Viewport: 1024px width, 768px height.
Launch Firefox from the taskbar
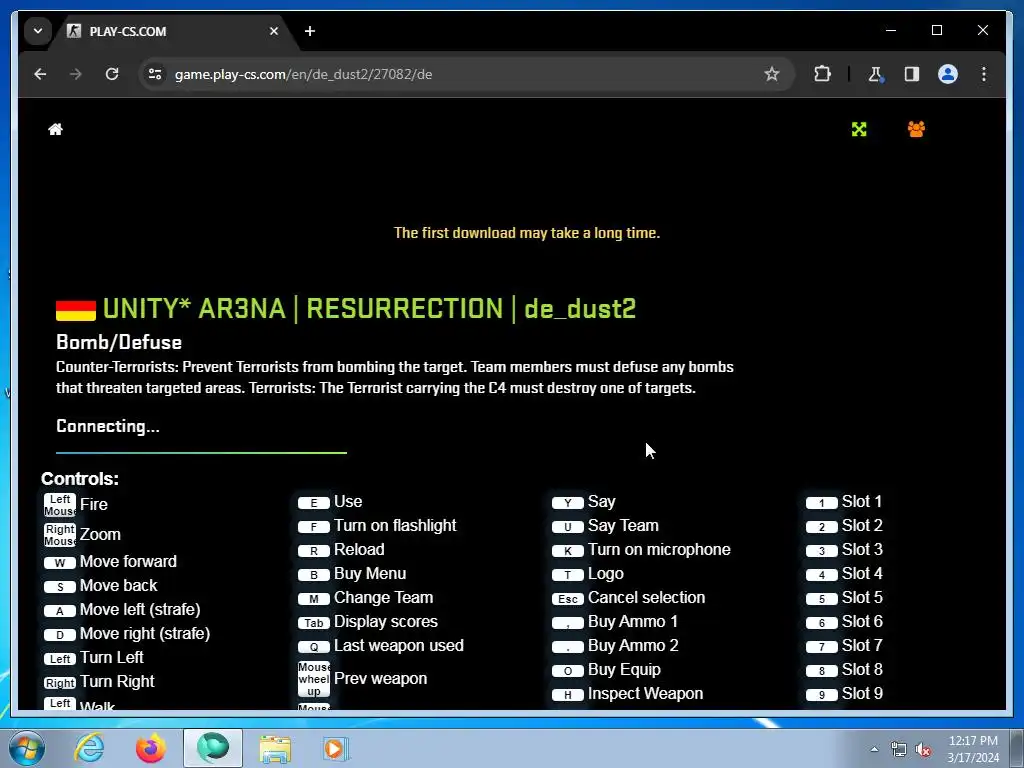(151, 748)
